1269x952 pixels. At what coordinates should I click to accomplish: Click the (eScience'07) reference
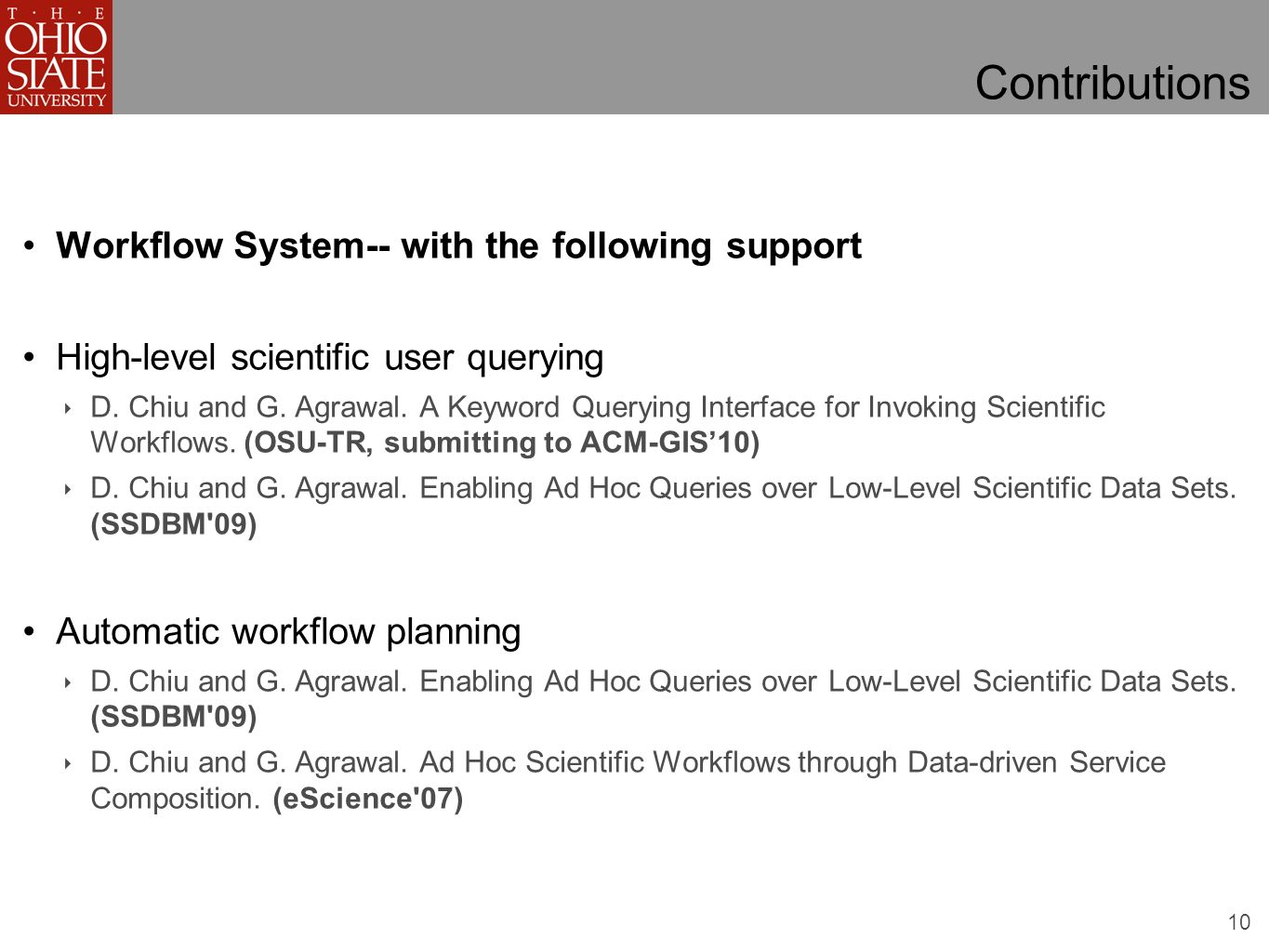pos(368,799)
